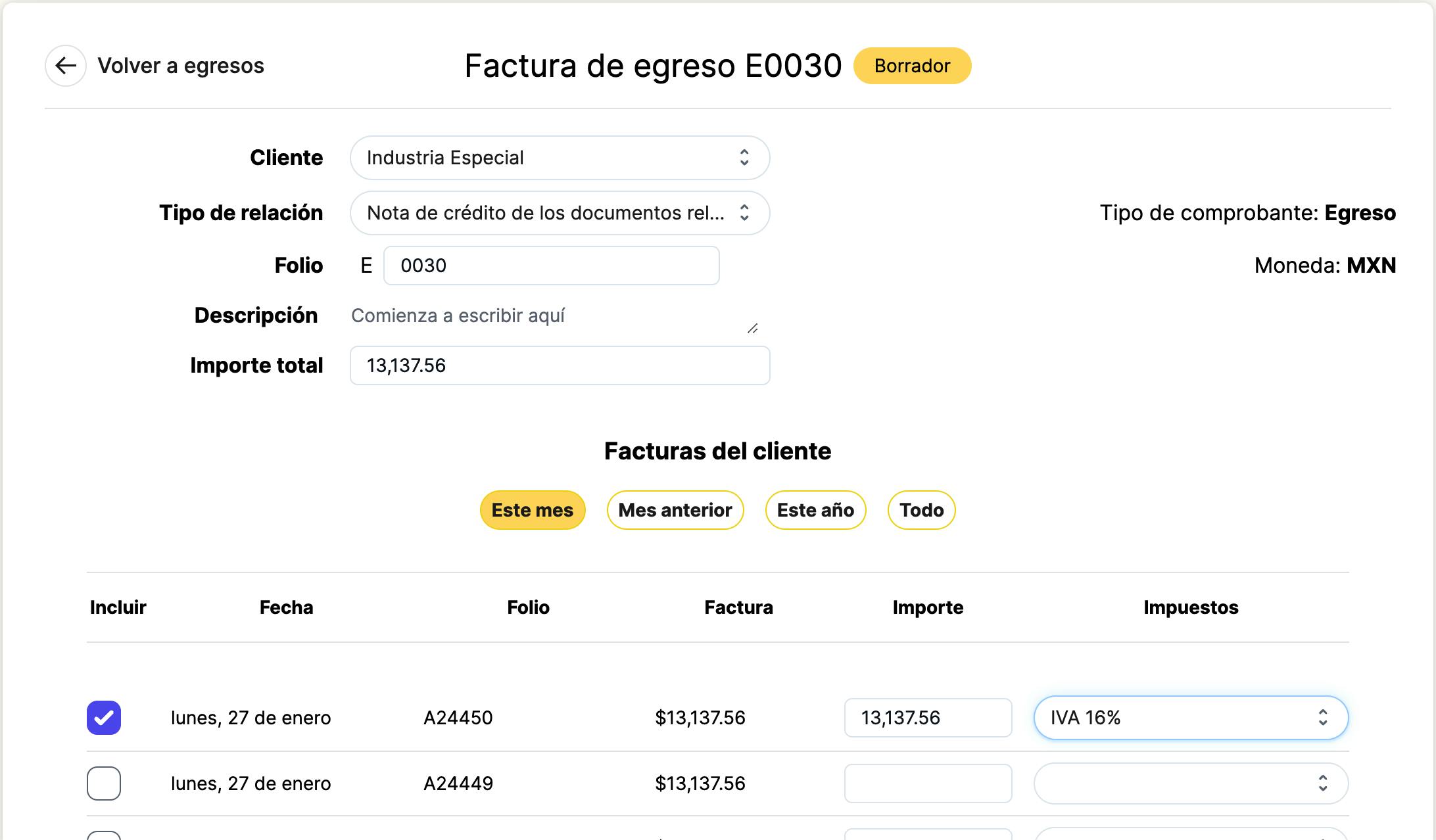Uncheck the A24450 invoice checkbox

coord(104,718)
